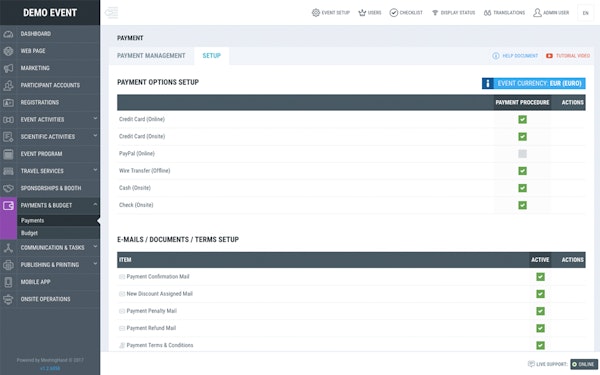Viewport: 600px width, 375px height.
Task: Uncheck Credit Card (Online) payment checkbox
Action: (x=522, y=119)
